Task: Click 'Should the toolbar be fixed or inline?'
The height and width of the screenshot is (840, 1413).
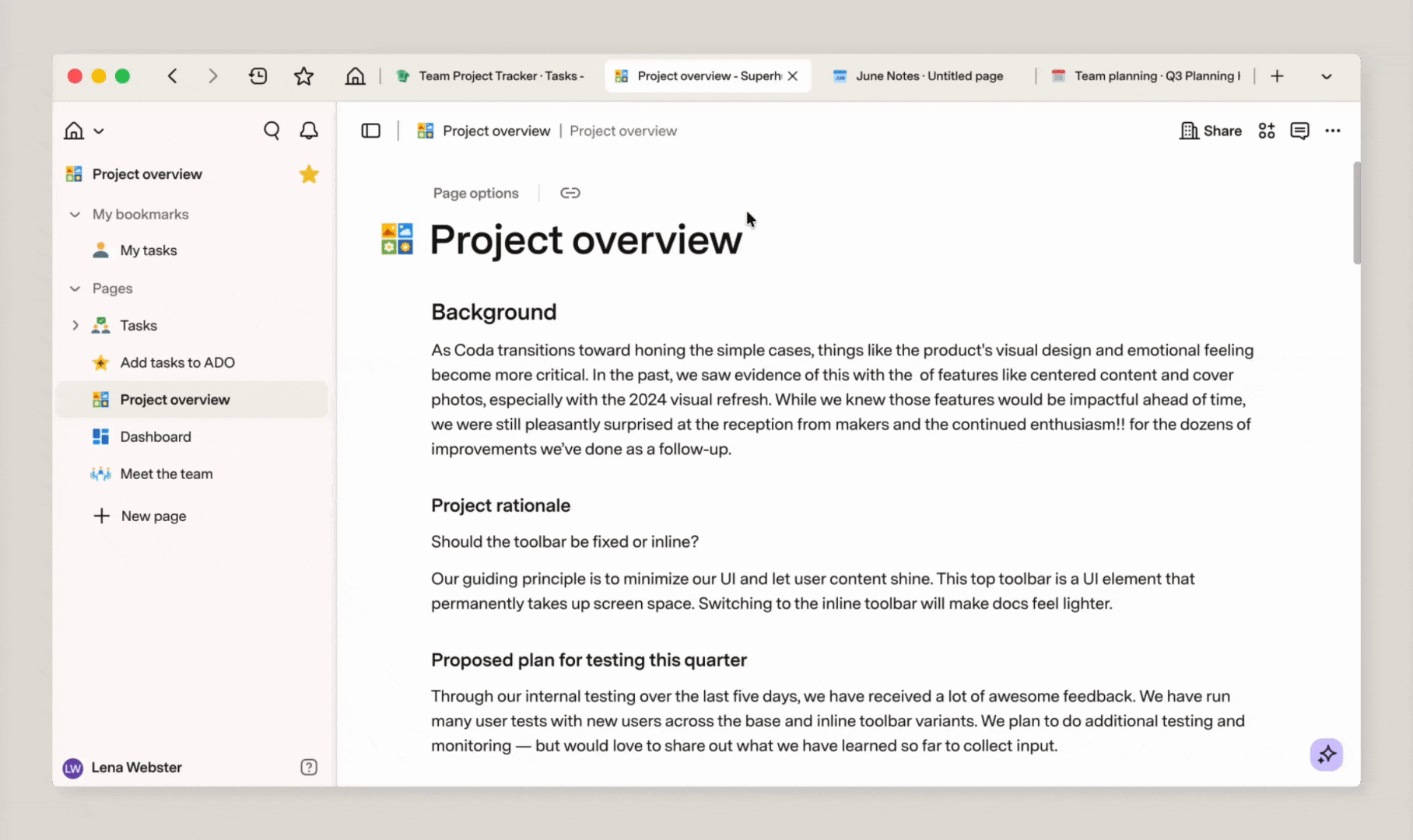Action: pyautogui.click(x=565, y=541)
